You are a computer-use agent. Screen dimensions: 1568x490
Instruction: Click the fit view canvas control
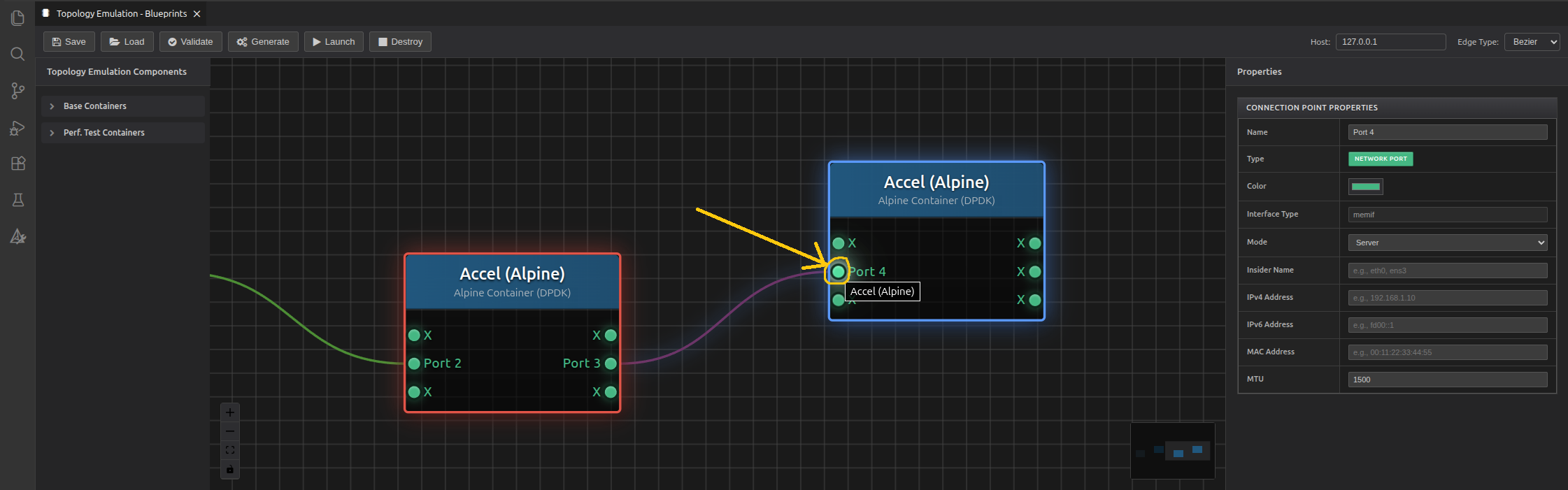(x=230, y=450)
